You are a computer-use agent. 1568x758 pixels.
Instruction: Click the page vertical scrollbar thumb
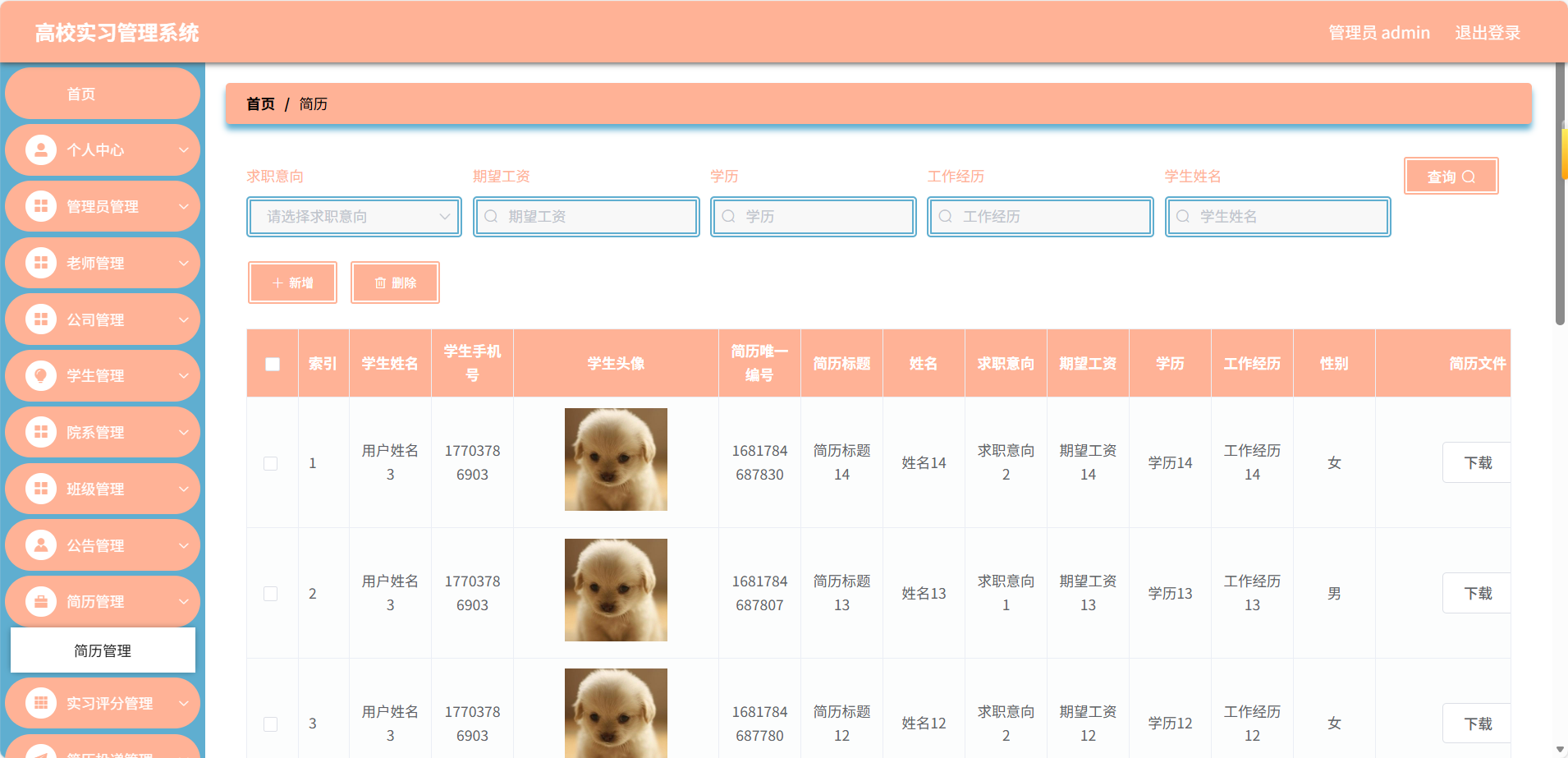(1561, 194)
